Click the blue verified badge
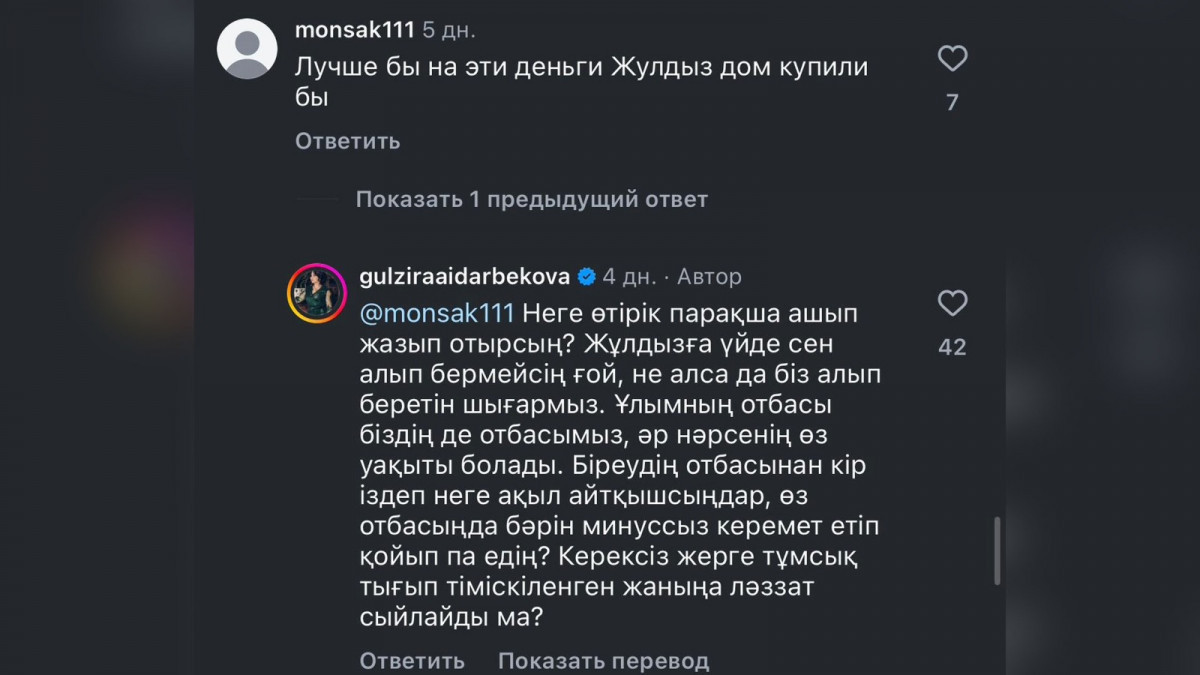This screenshot has width=1200, height=675. (587, 276)
